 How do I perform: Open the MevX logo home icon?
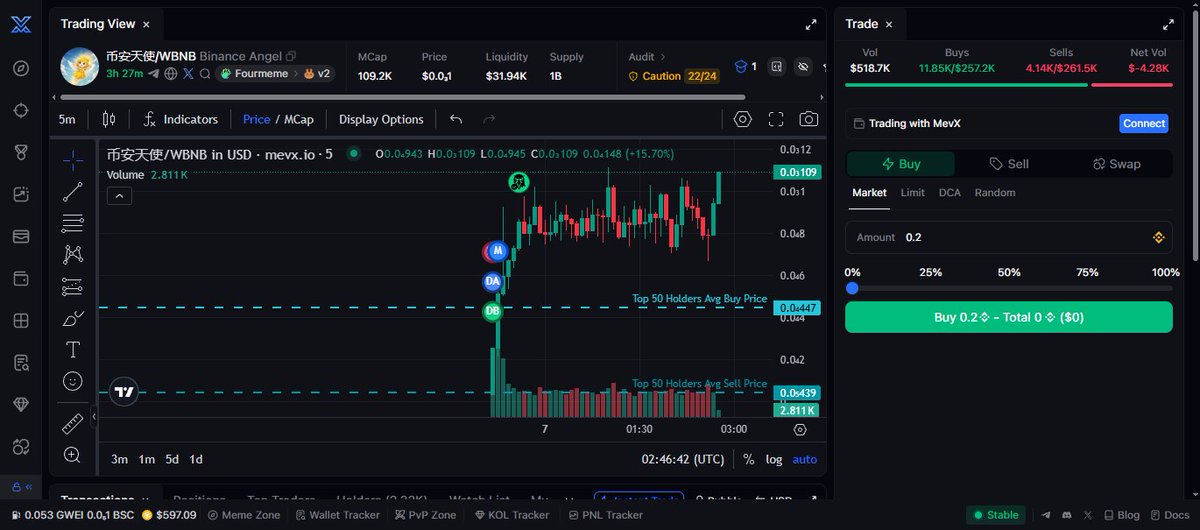(x=21, y=27)
